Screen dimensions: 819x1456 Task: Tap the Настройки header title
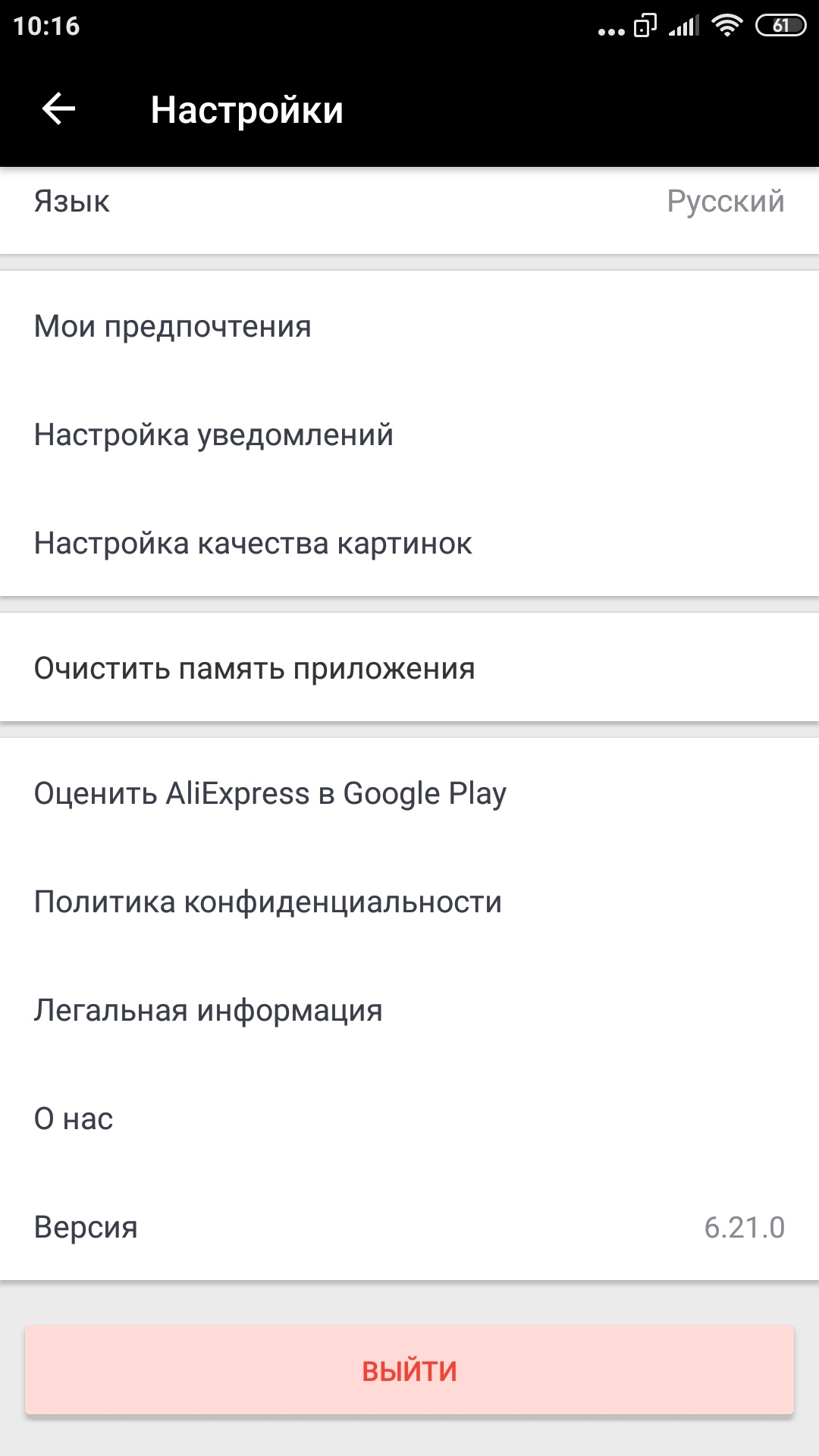coord(247,110)
